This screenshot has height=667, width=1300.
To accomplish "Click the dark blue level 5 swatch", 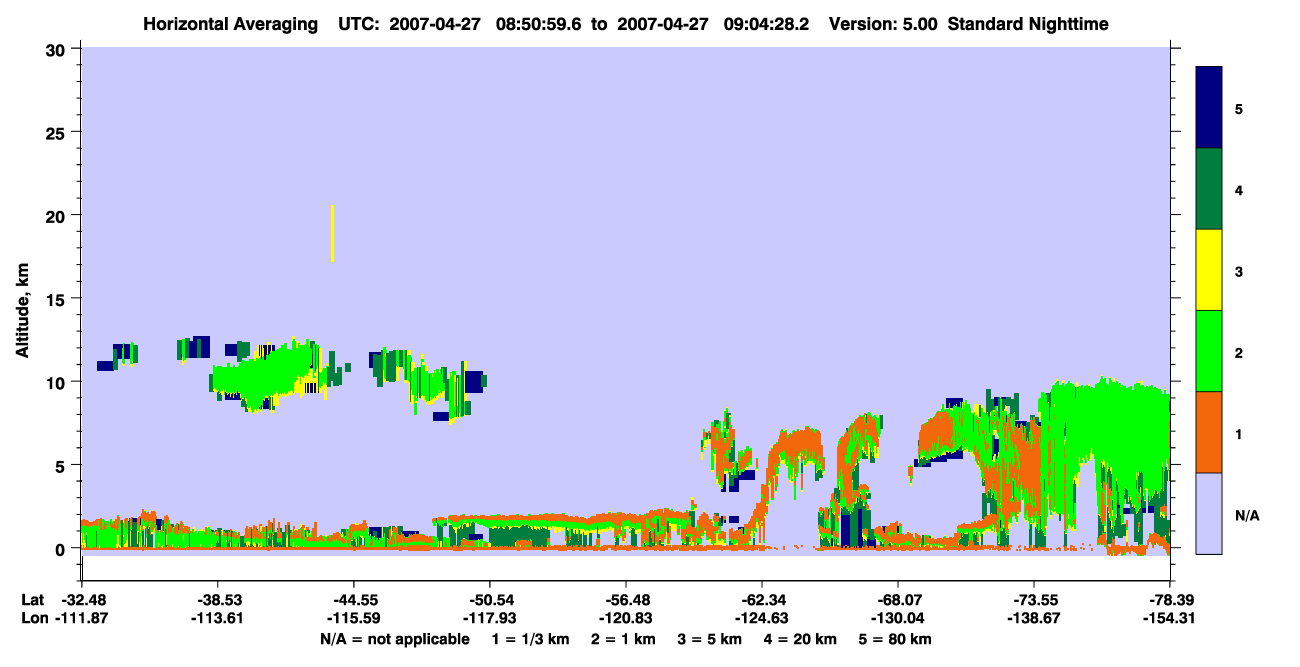I will pos(1209,108).
